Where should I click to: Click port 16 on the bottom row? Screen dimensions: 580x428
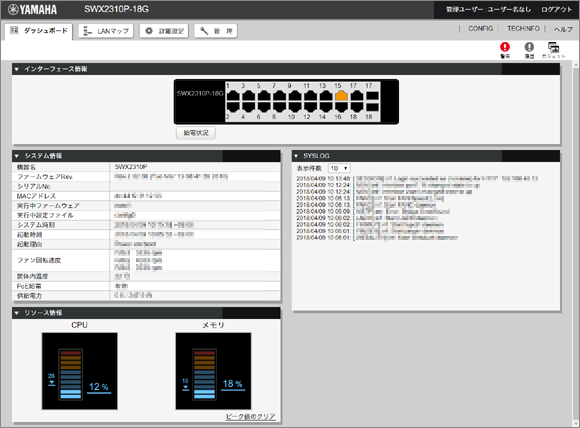[341, 107]
